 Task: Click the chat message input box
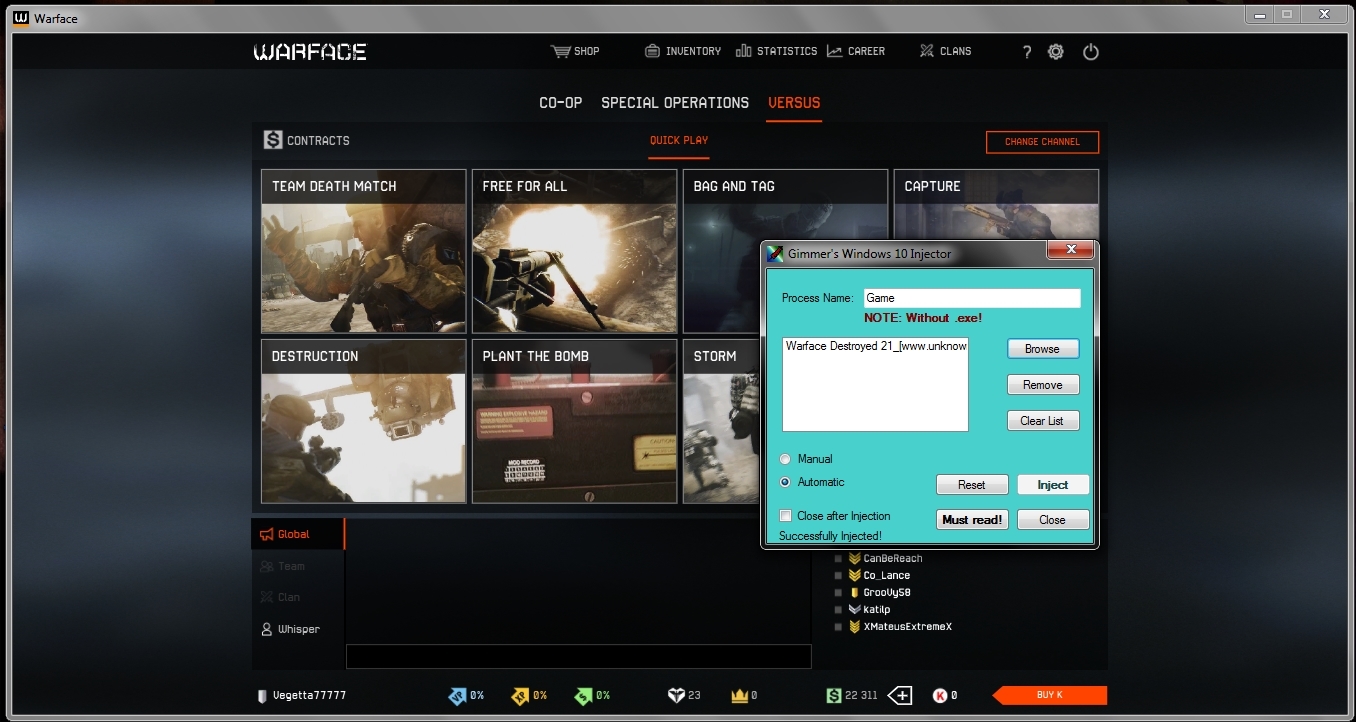pyautogui.click(x=578, y=656)
